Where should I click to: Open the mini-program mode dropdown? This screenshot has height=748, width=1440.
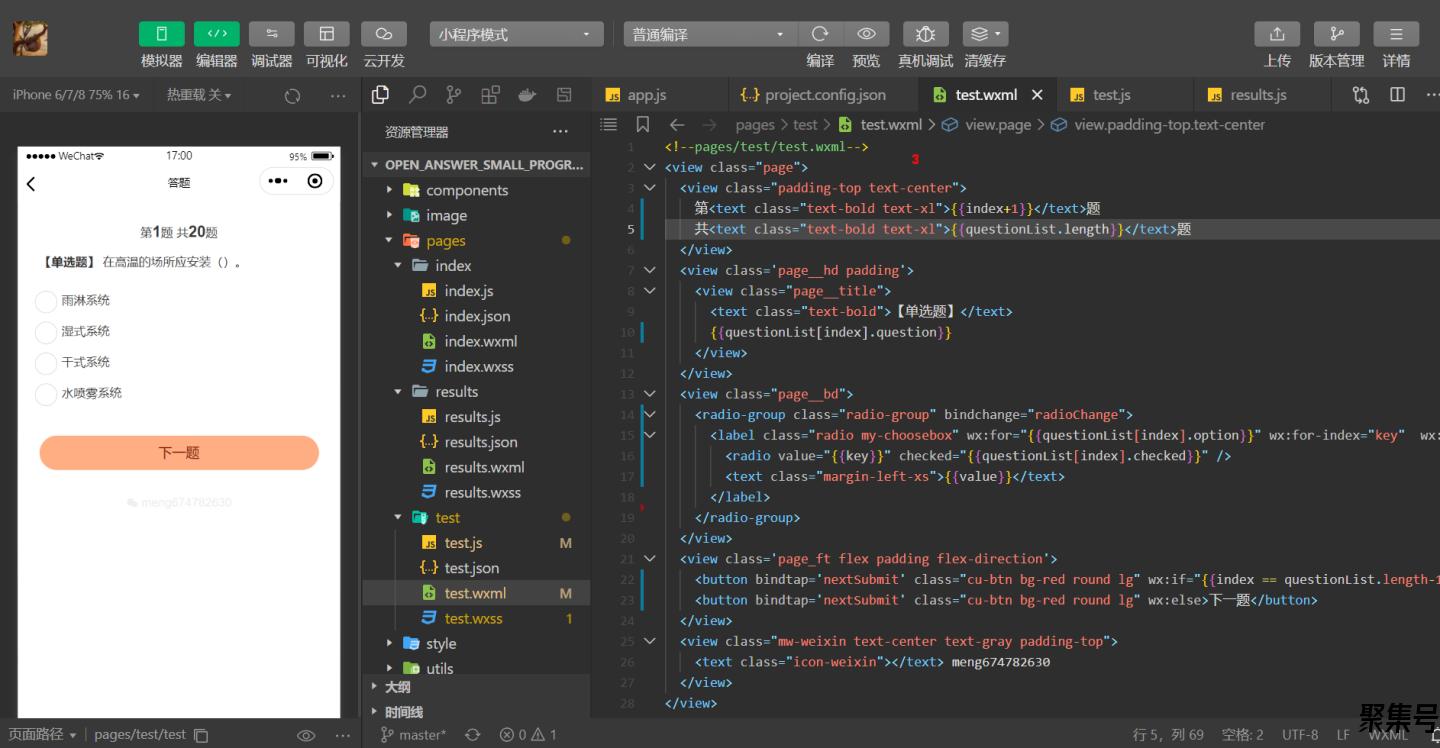pos(517,34)
